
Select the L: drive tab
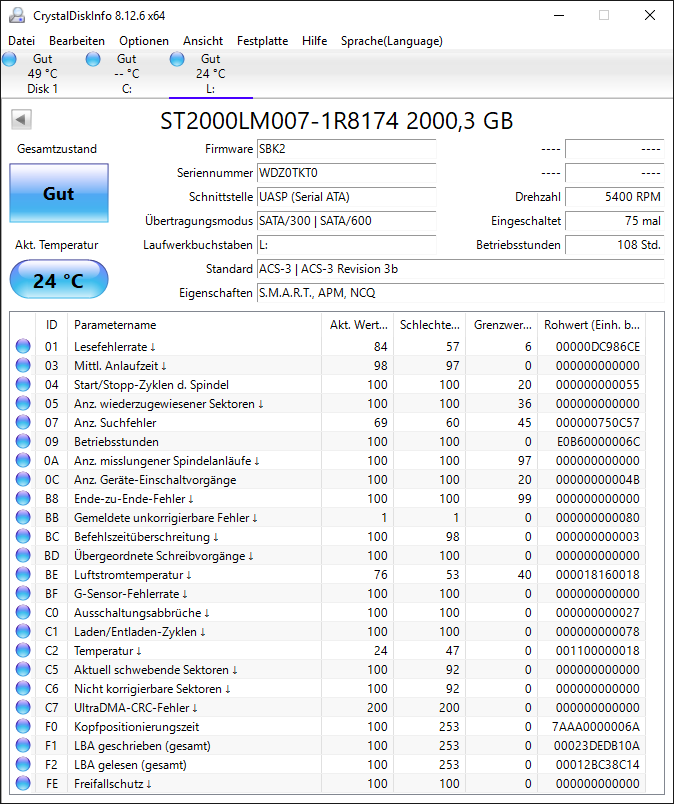211,74
